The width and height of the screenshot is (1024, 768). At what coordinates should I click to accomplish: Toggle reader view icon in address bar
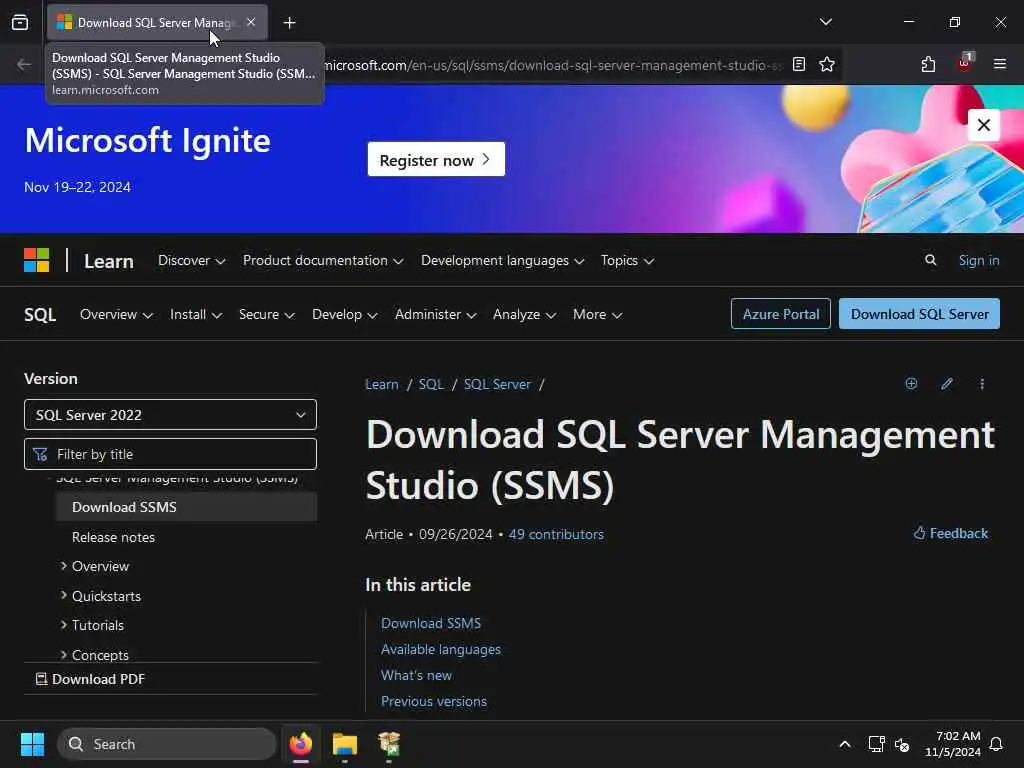coord(799,64)
